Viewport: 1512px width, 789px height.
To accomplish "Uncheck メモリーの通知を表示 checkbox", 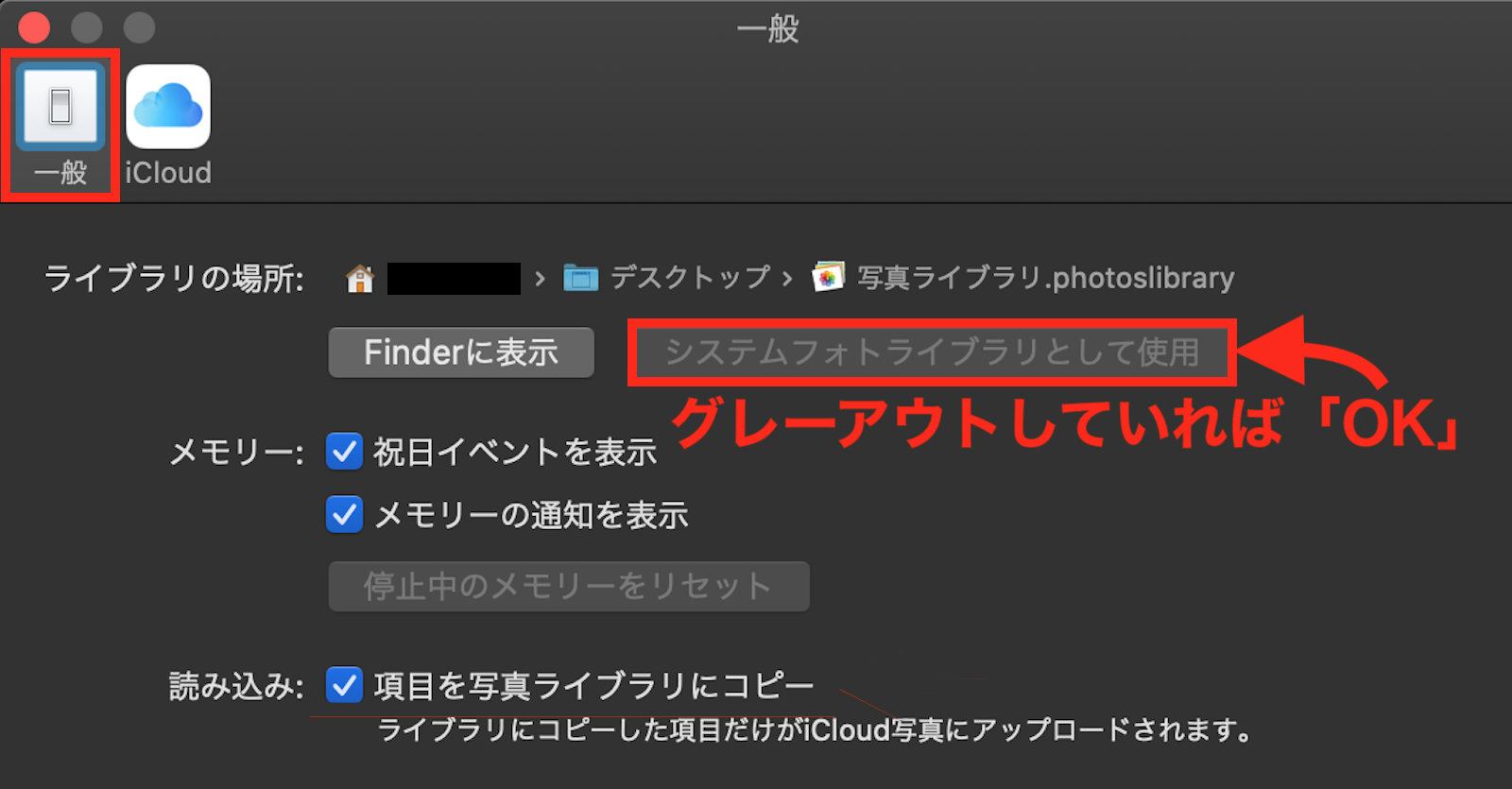I will [x=344, y=515].
